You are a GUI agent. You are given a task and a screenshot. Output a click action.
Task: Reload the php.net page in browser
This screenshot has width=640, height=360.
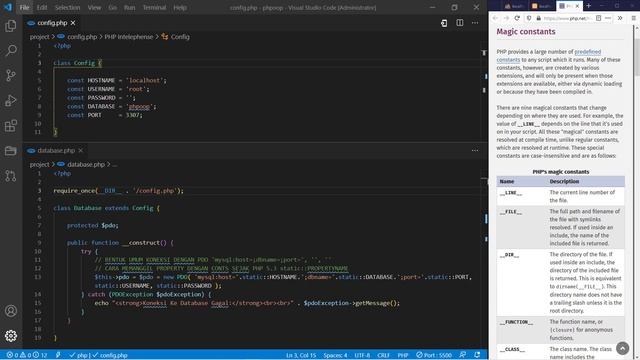click(517, 18)
